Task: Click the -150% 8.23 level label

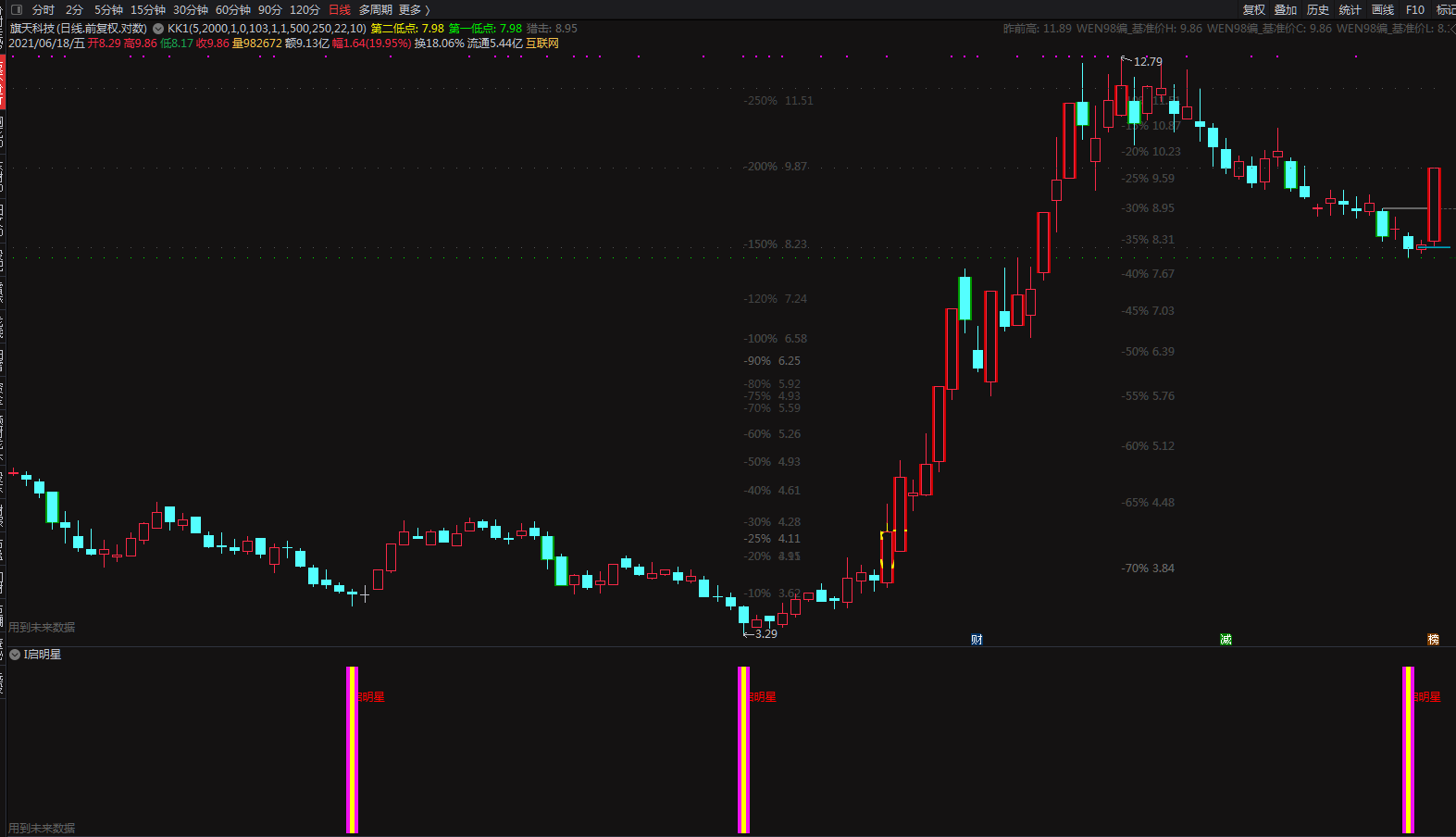Action: tap(775, 244)
